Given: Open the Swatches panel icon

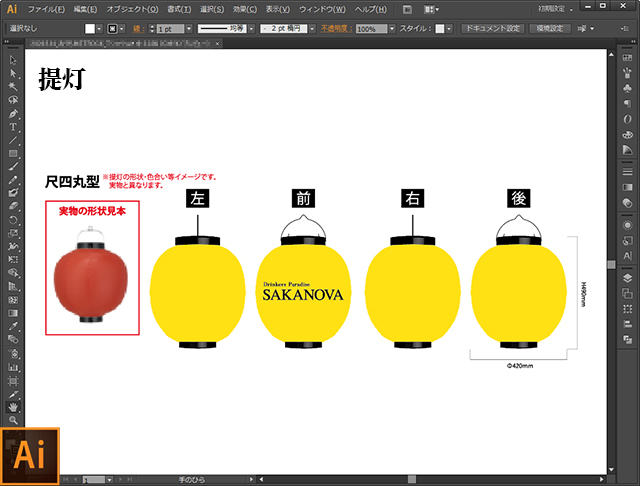Looking at the screenshot, I should click(627, 58).
